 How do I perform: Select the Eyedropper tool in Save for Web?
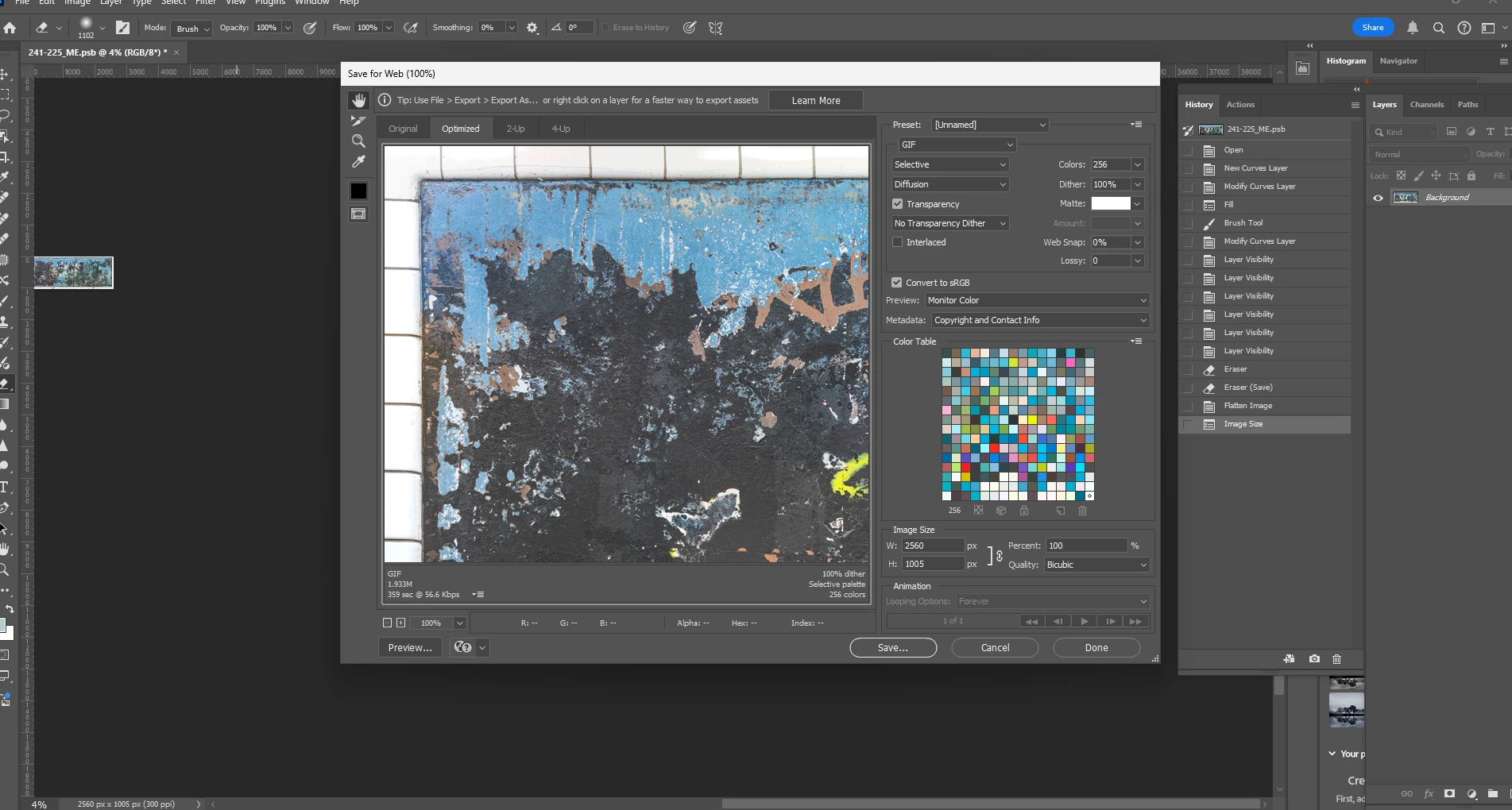click(x=358, y=162)
